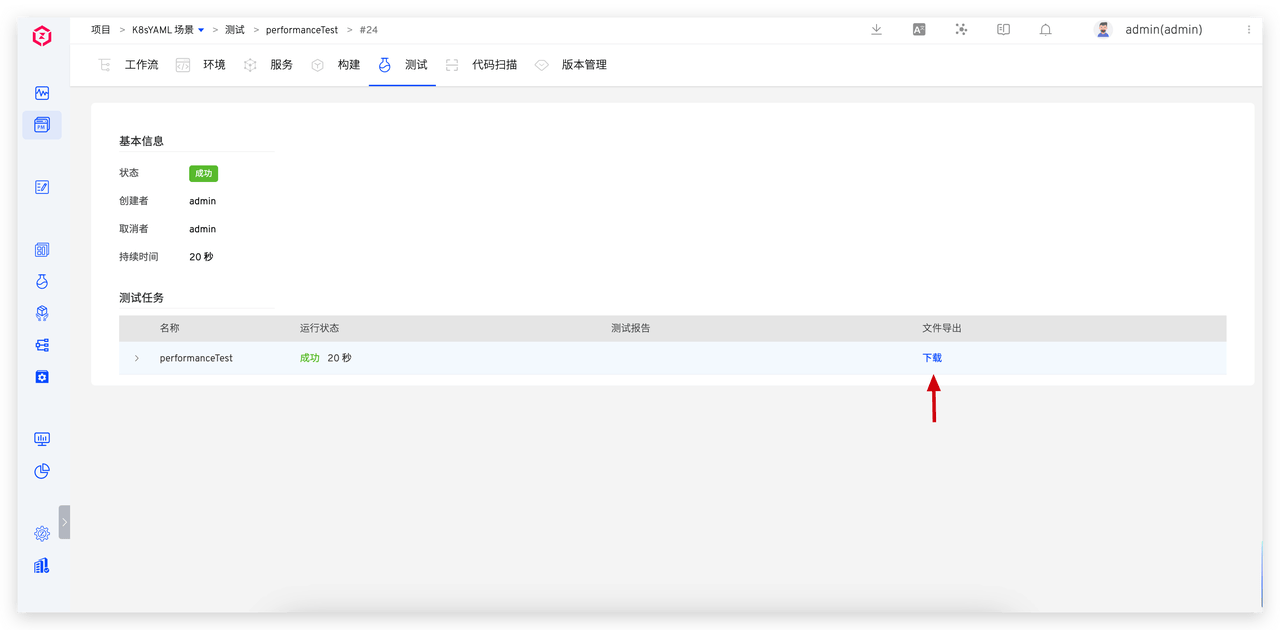Open the pie chart icon in sidebar
The width and height of the screenshot is (1280, 630).
(x=42, y=471)
